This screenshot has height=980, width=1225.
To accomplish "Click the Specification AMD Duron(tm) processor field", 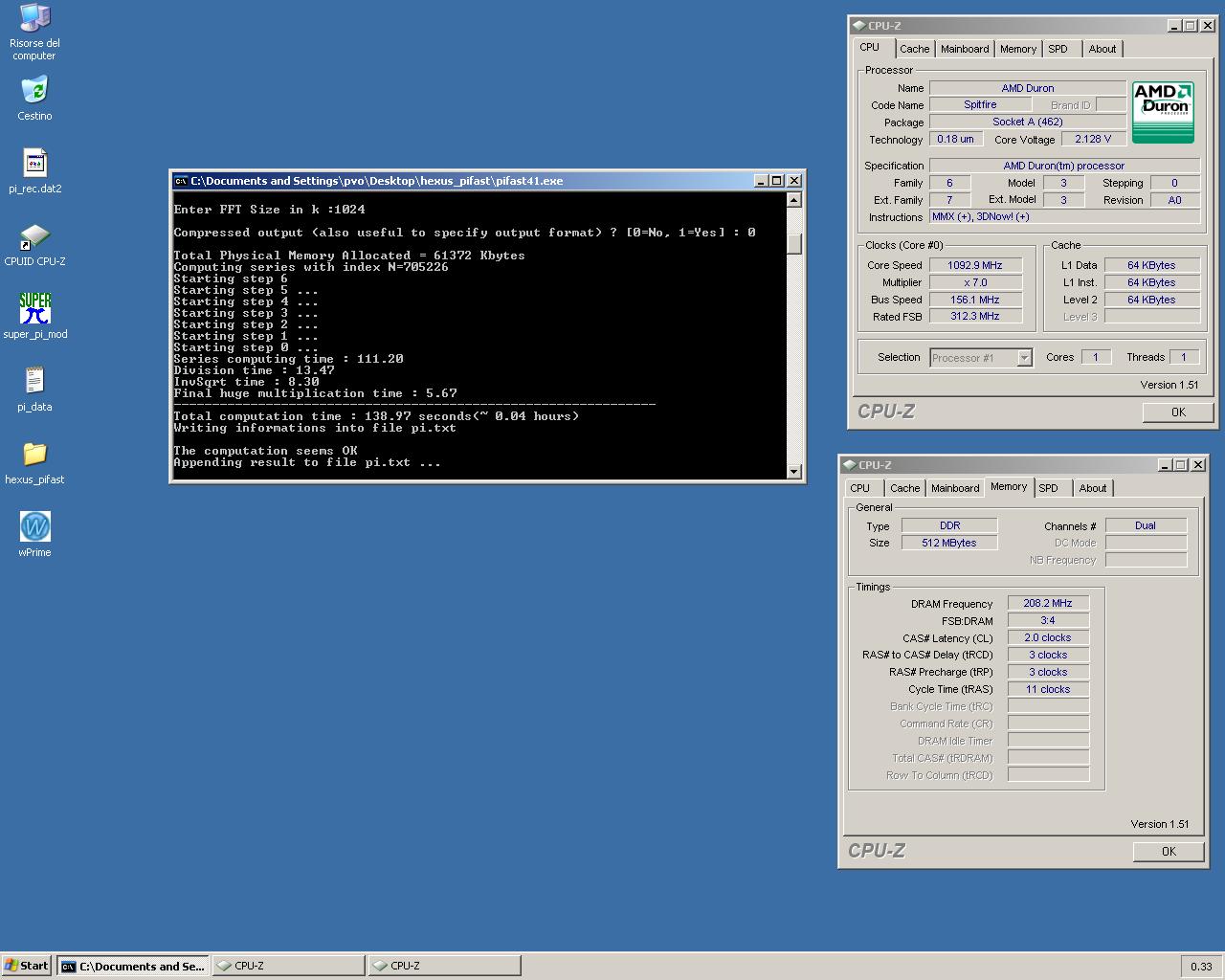I will pyautogui.click(x=1064, y=166).
